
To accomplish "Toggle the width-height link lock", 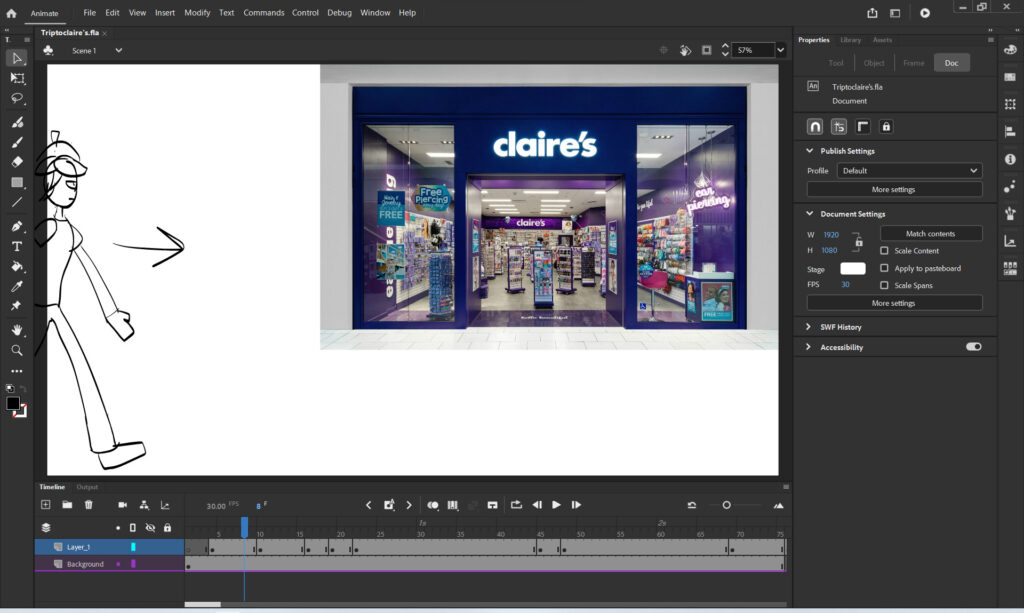I will [x=859, y=242].
